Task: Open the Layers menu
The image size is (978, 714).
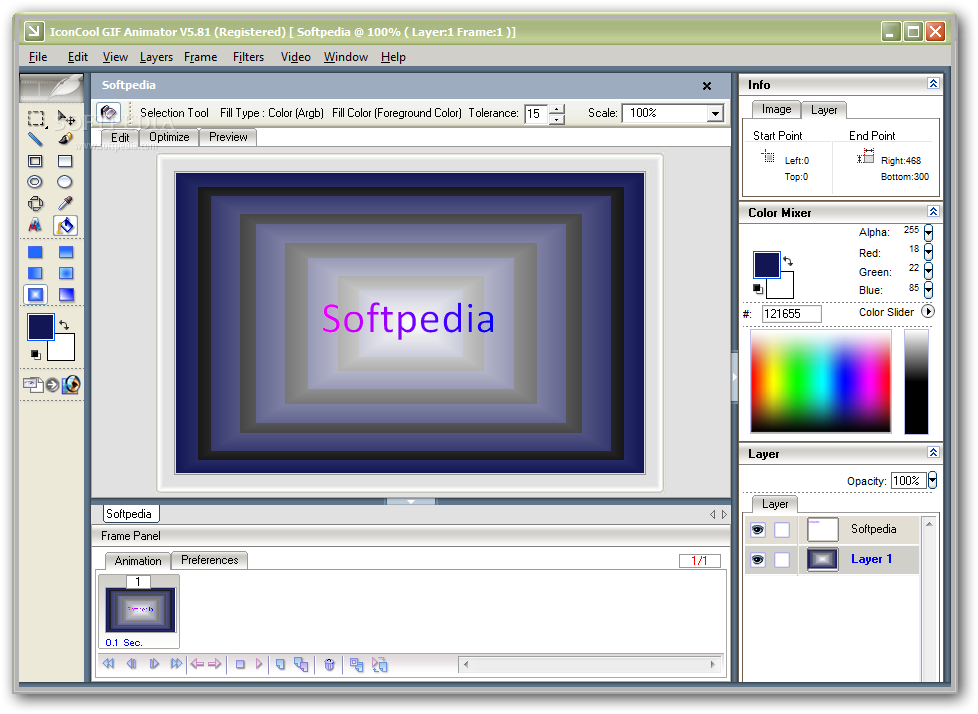Action: click(156, 57)
